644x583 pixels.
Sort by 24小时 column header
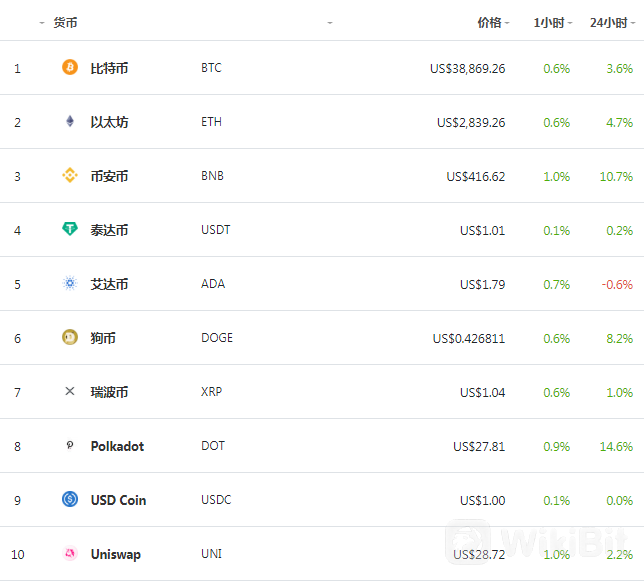click(610, 22)
